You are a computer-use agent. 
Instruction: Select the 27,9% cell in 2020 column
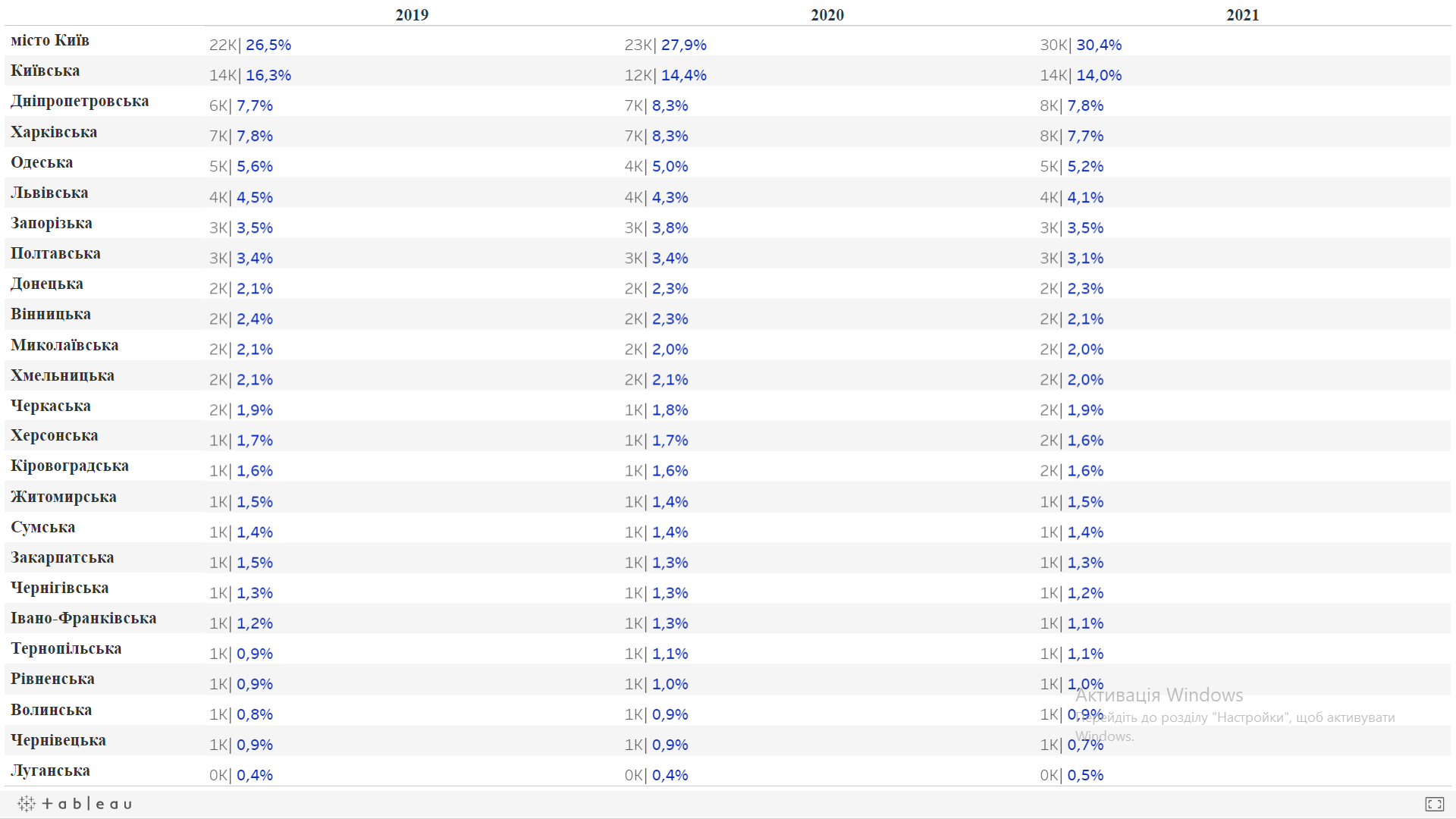[x=683, y=45]
